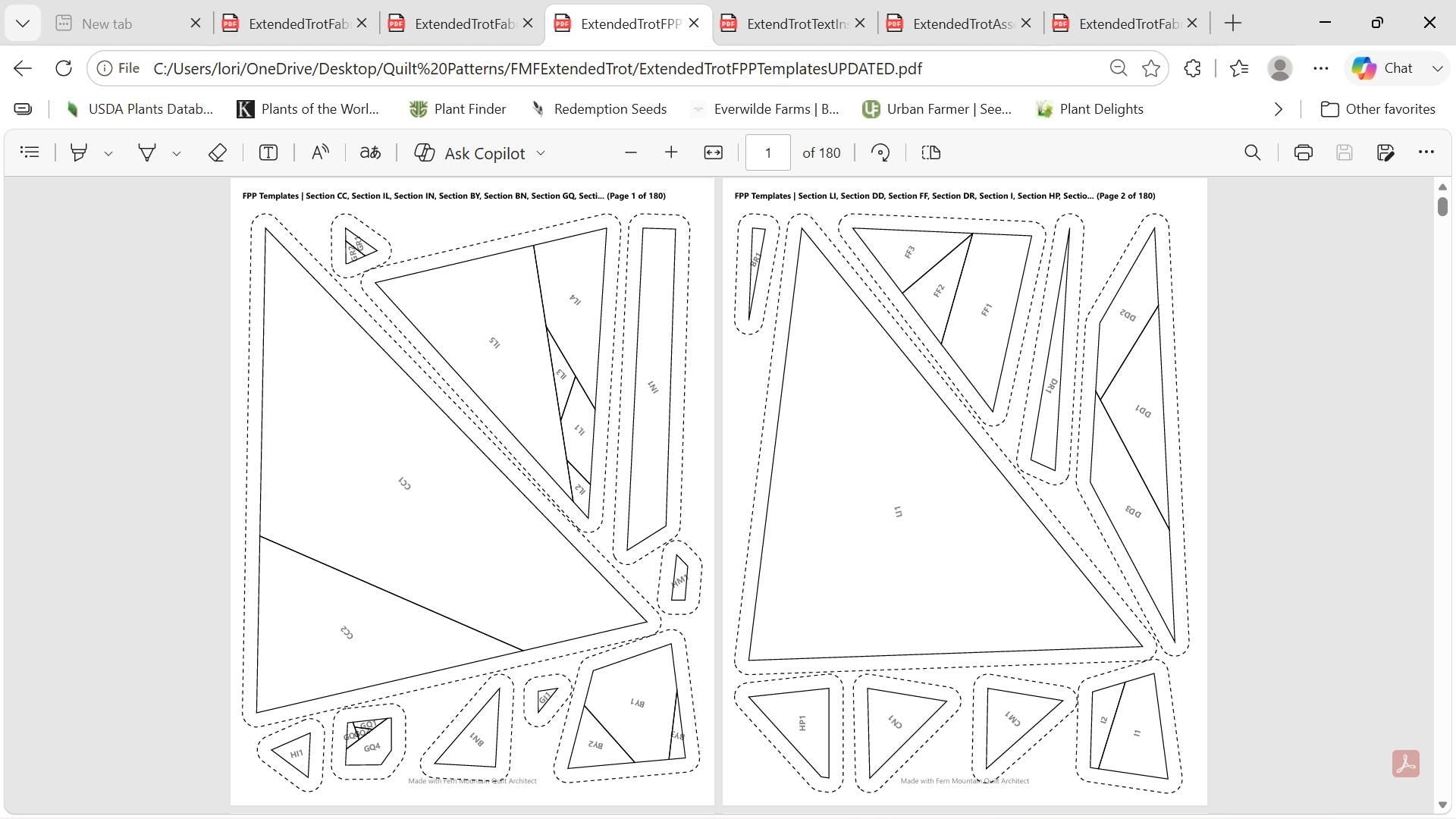Open Redemption Seeds bookmark
Image resolution: width=1456 pixels, height=819 pixels.
(599, 109)
